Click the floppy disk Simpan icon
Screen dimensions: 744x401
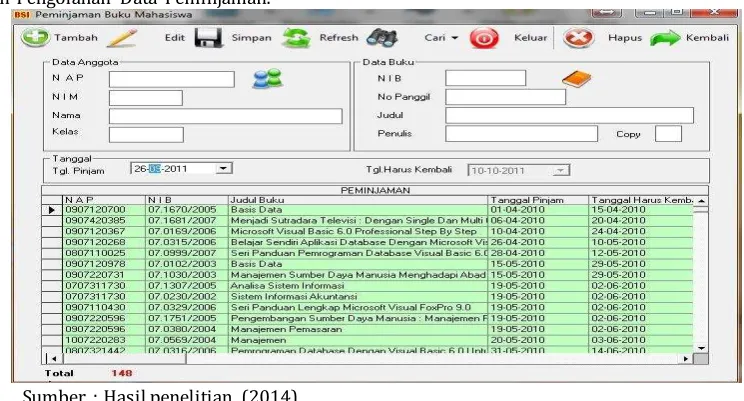pos(208,38)
